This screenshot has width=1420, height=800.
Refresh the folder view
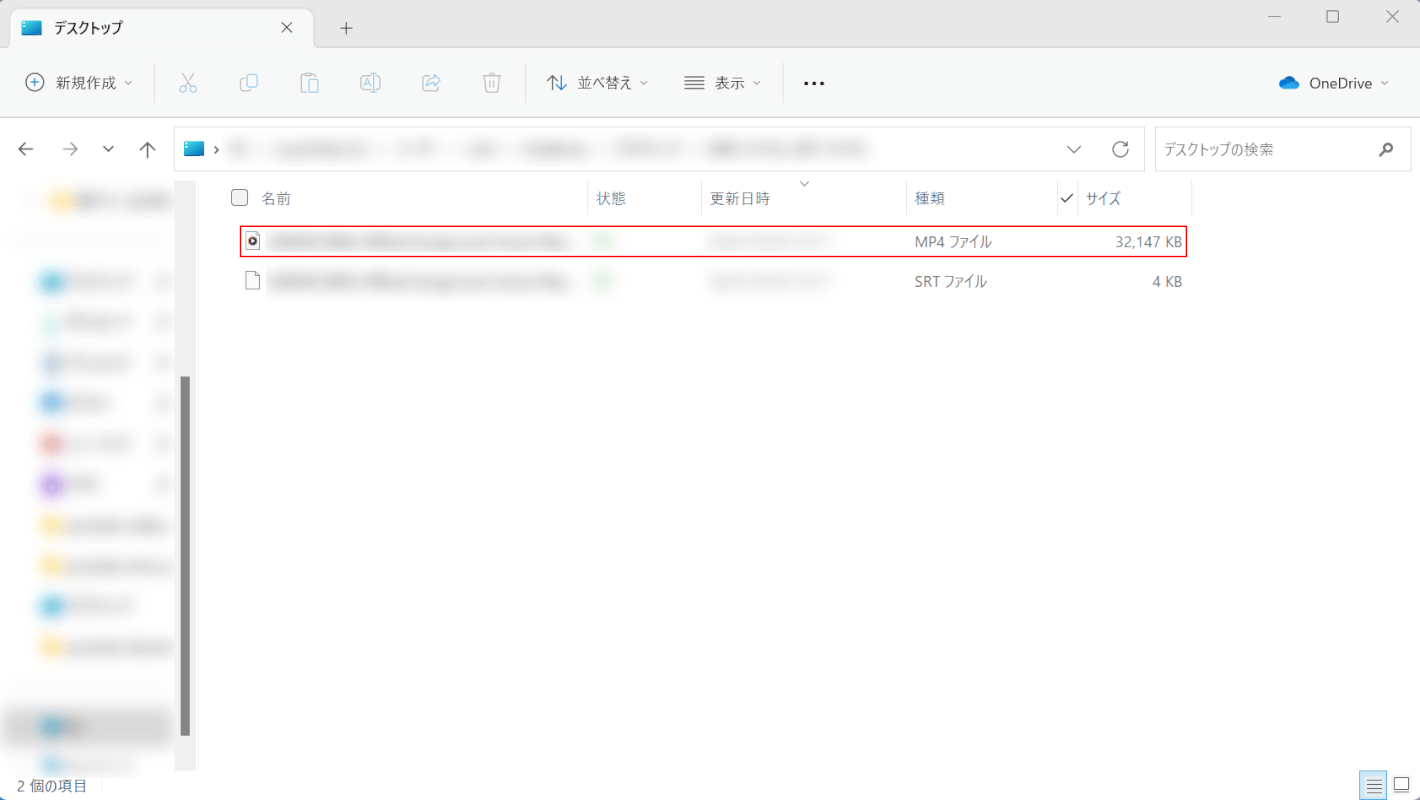pos(1121,149)
